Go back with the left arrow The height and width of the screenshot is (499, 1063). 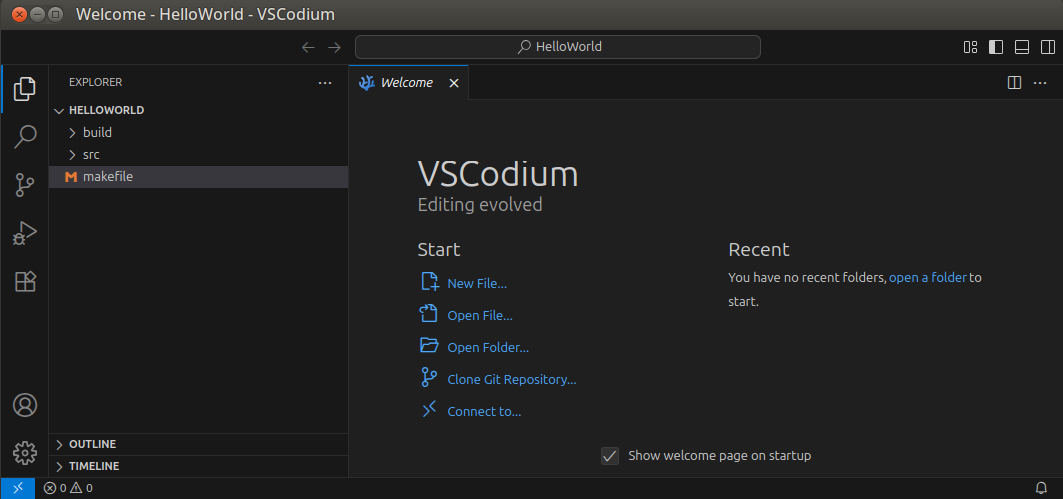click(308, 47)
